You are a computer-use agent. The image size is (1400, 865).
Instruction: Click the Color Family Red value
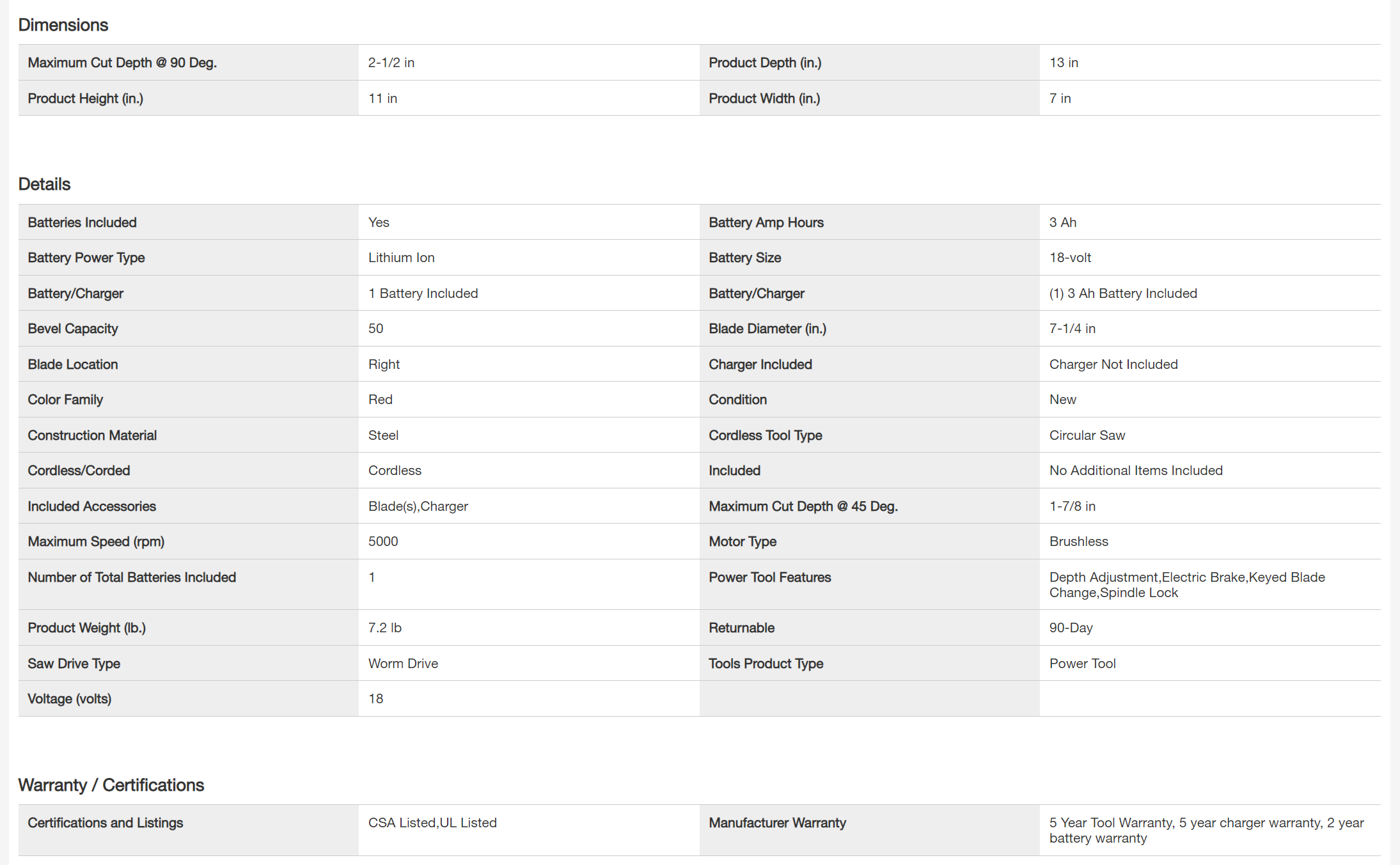click(380, 400)
